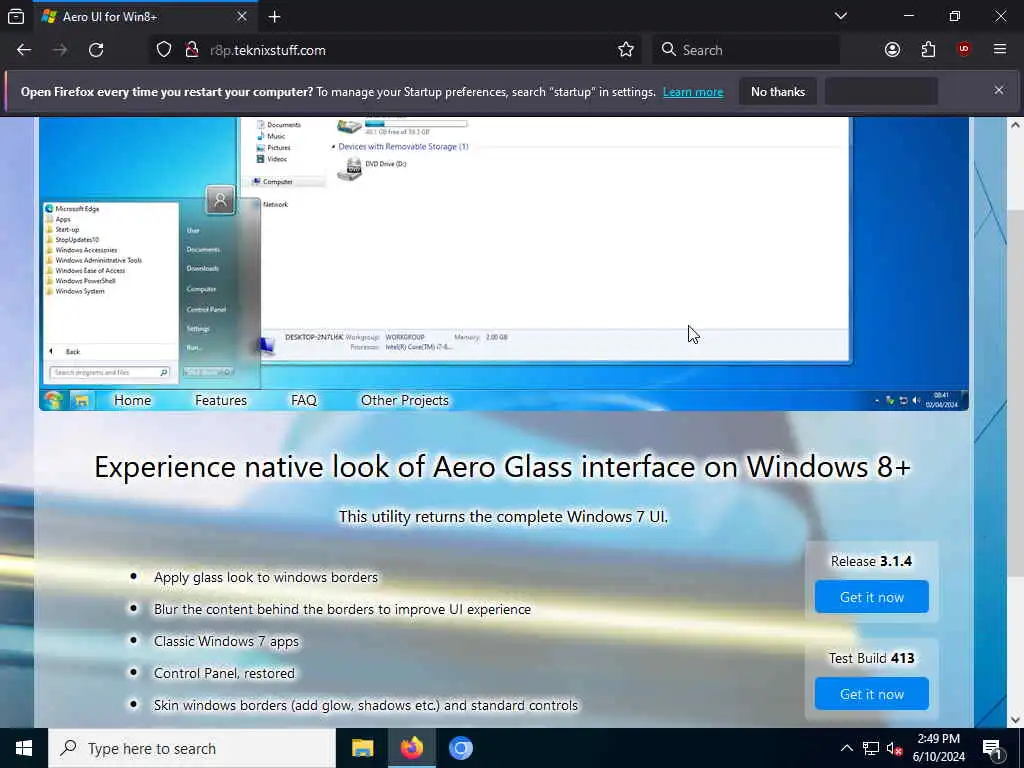The image size is (1024, 768).
Task: Click the Windows 7 start orb in the screenshot
Action: 53,400
